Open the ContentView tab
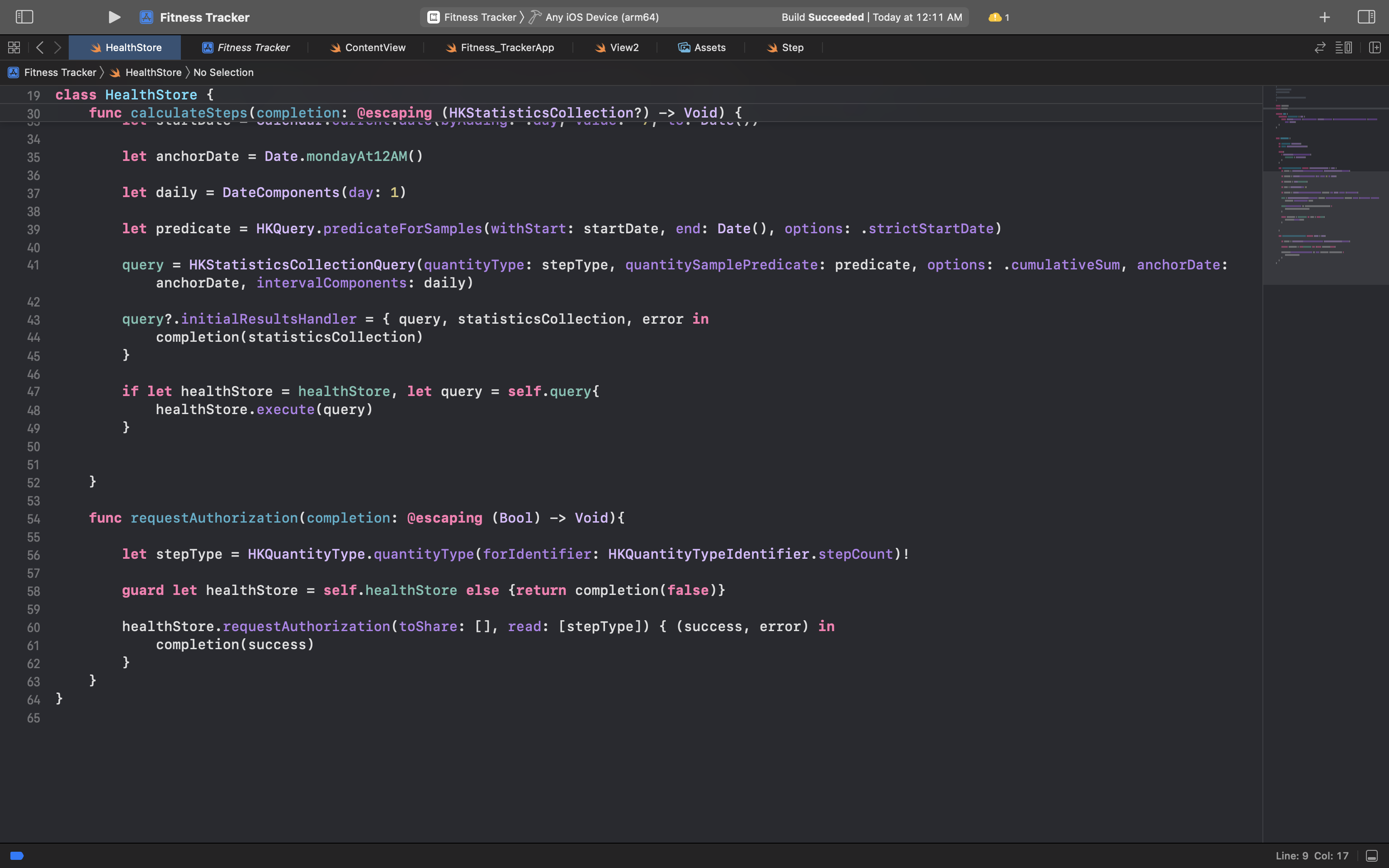Viewport: 1389px width, 868px height. point(367,47)
